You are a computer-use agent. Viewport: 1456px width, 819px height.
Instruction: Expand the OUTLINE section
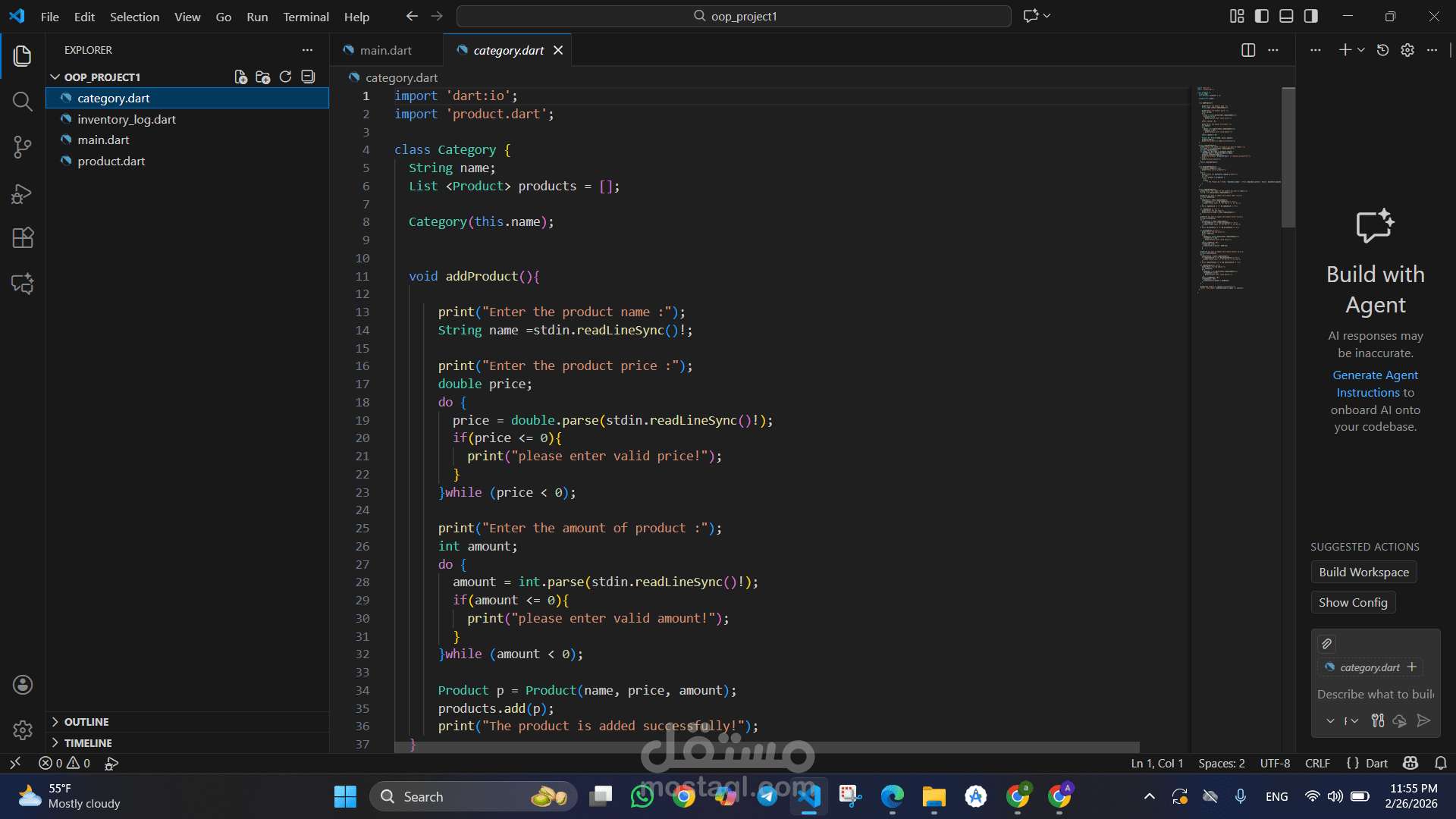[x=86, y=722]
